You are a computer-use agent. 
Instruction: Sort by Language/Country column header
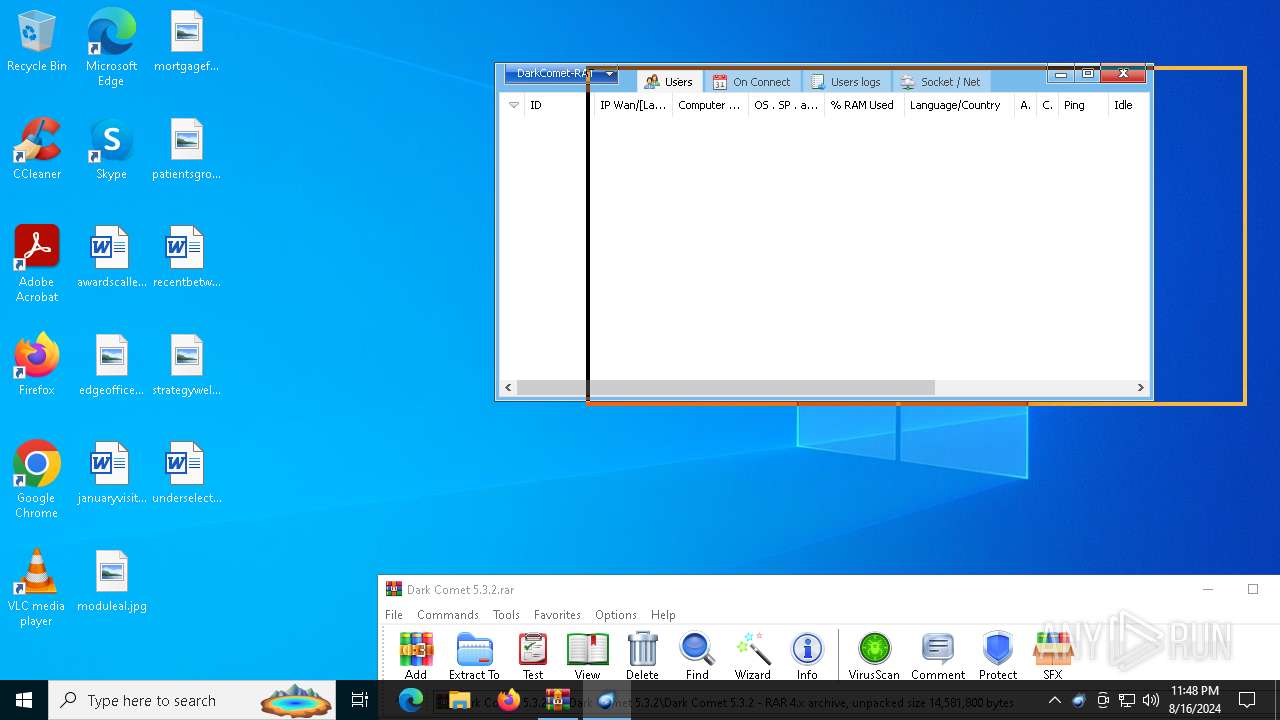coord(958,105)
